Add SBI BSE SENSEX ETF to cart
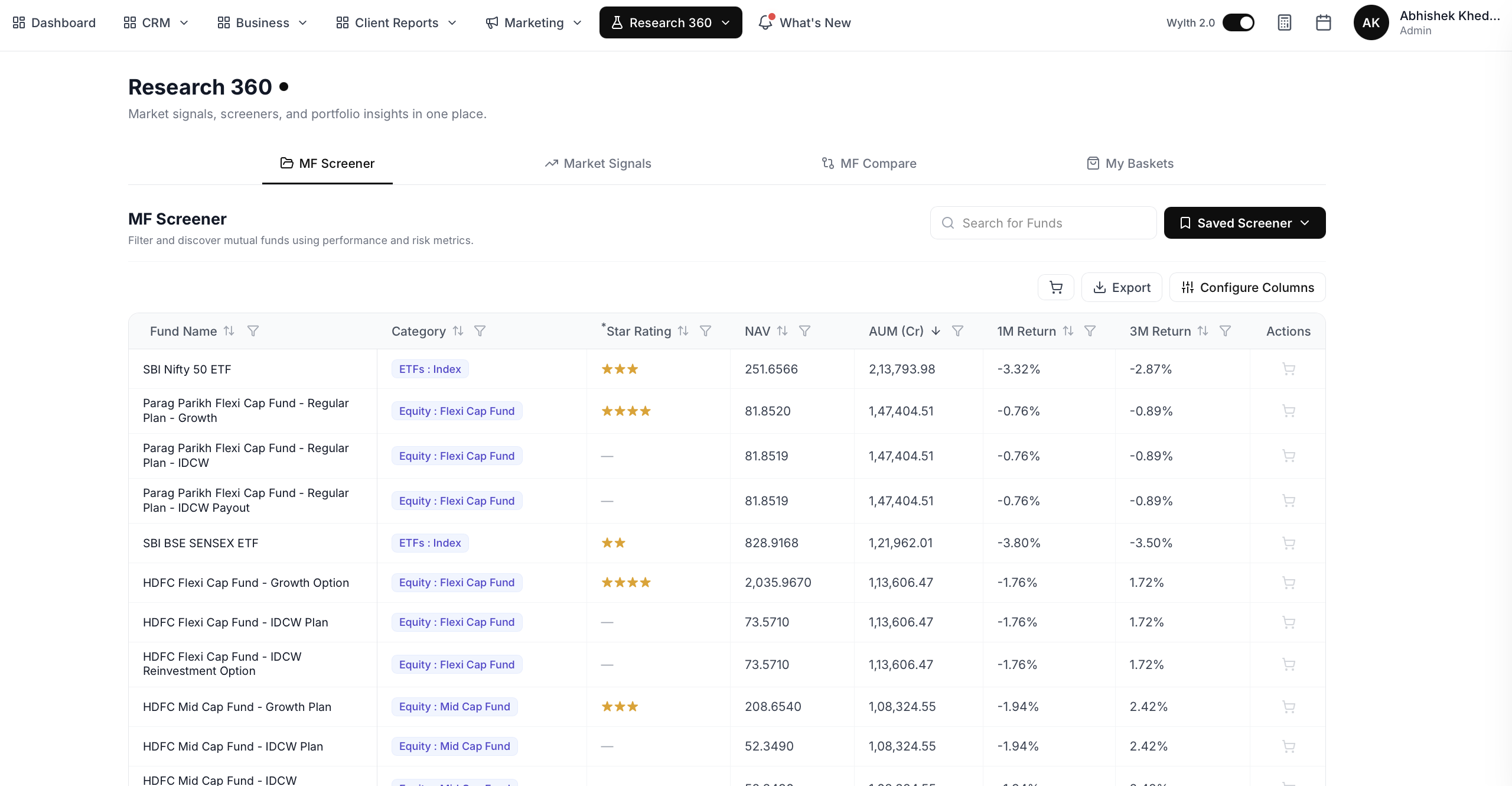The image size is (1512, 786). [x=1289, y=543]
